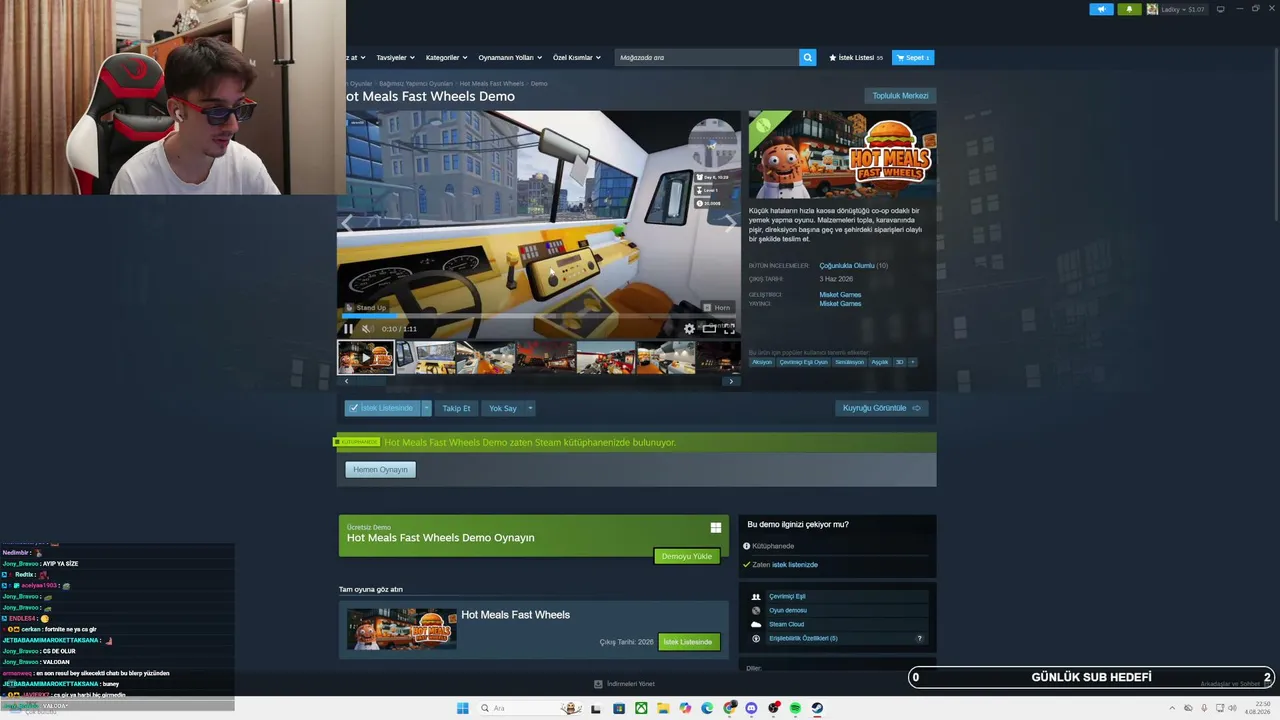Open wishlist options dropdown arrow
This screenshot has width=1280, height=720.
[427, 408]
